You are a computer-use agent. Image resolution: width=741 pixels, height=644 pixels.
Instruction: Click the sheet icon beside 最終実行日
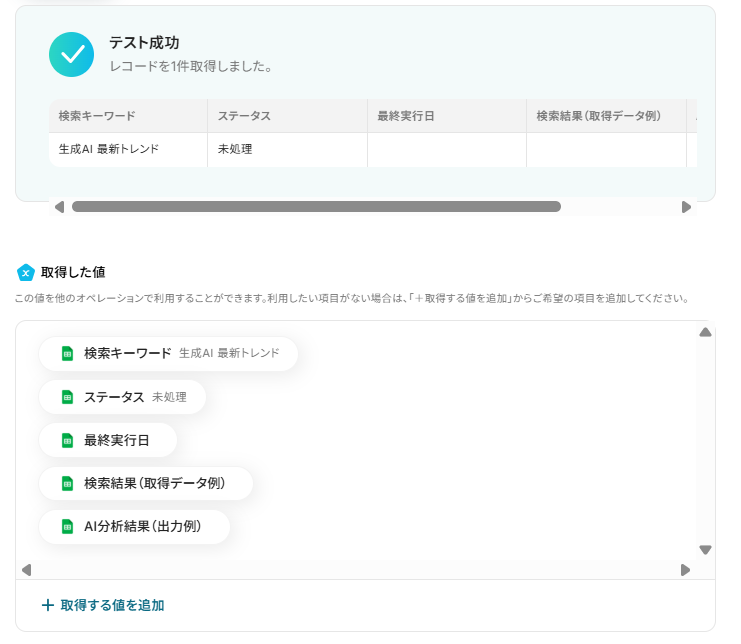[x=67, y=440]
